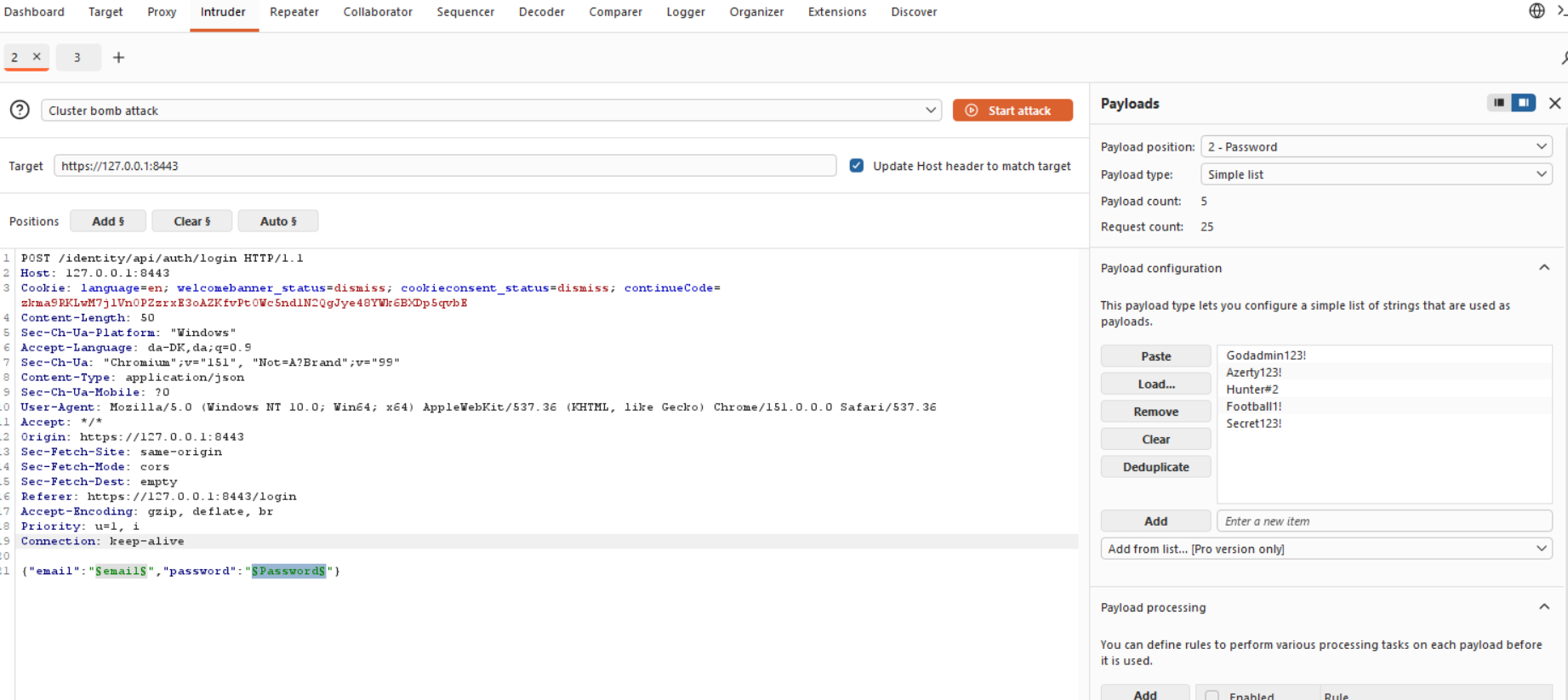Click the Target URL field
This screenshot has width=1568, height=700.
pyautogui.click(x=445, y=166)
